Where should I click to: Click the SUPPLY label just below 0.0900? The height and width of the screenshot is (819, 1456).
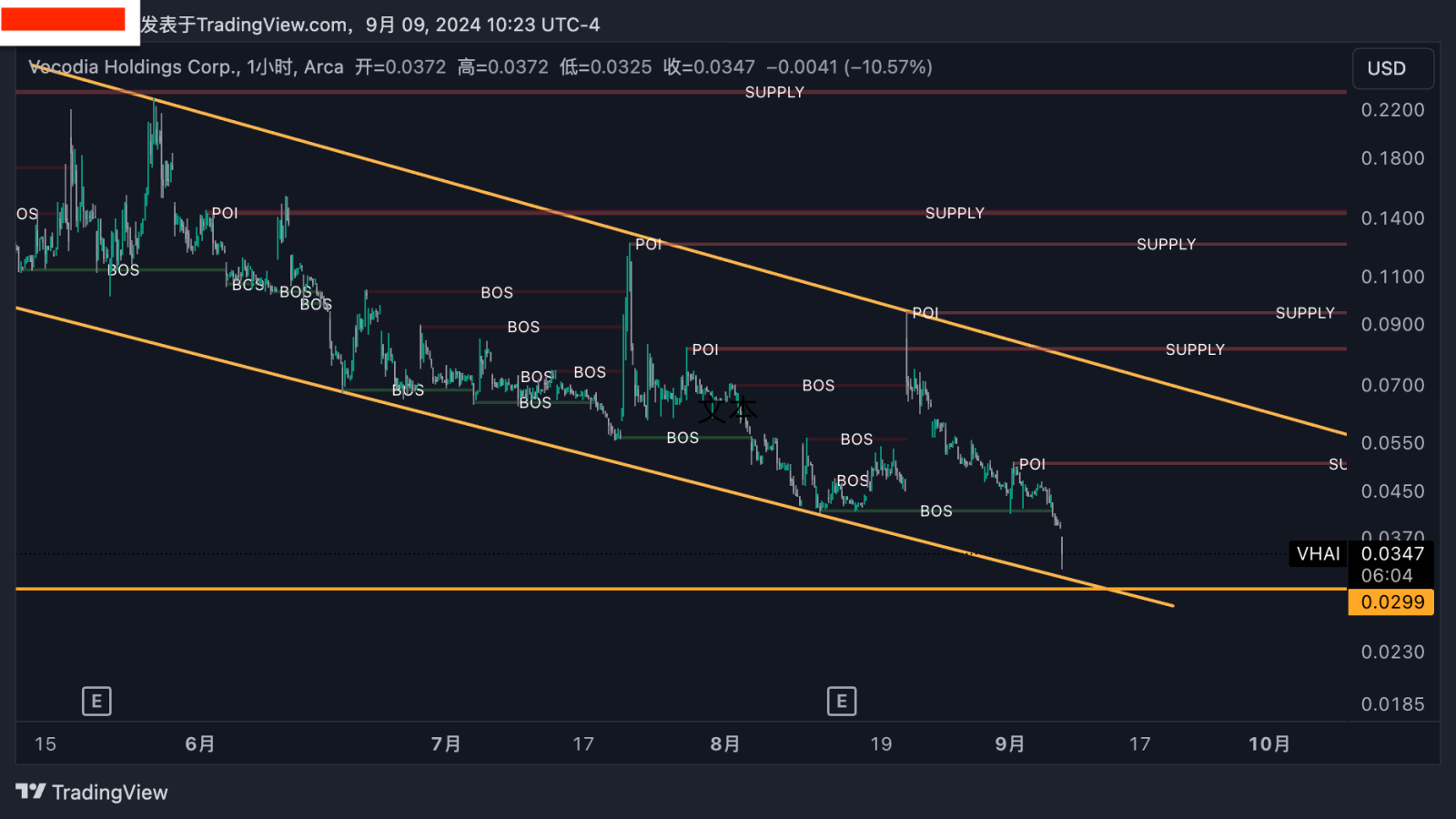pos(1195,349)
